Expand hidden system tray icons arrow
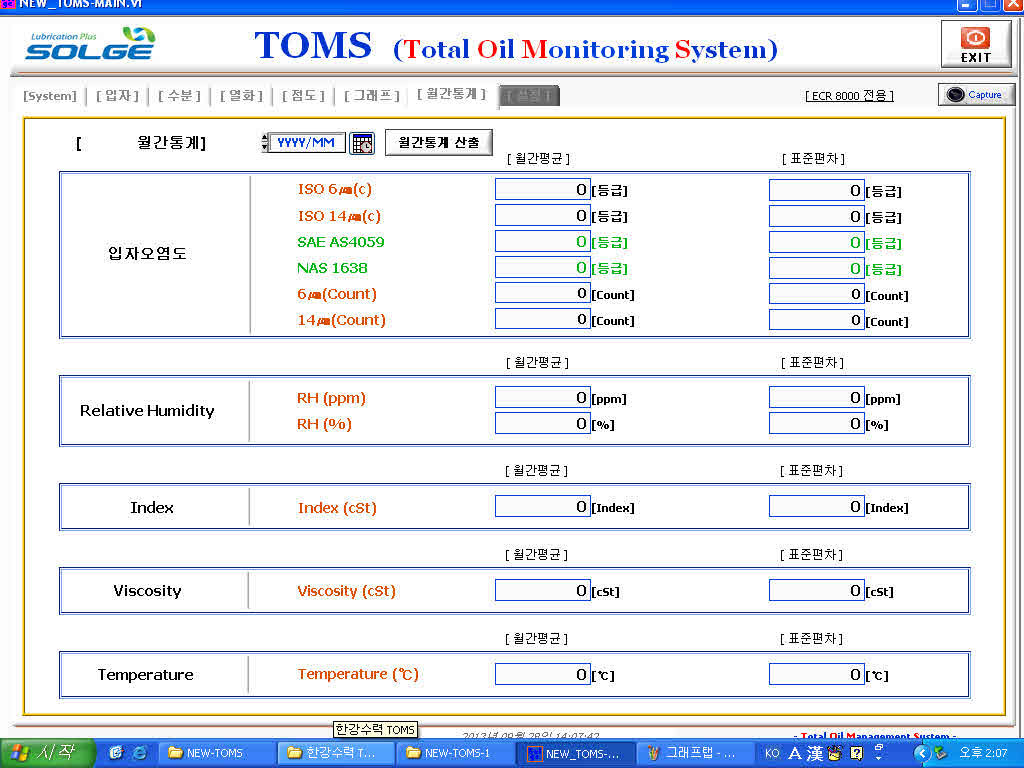 click(921, 753)
